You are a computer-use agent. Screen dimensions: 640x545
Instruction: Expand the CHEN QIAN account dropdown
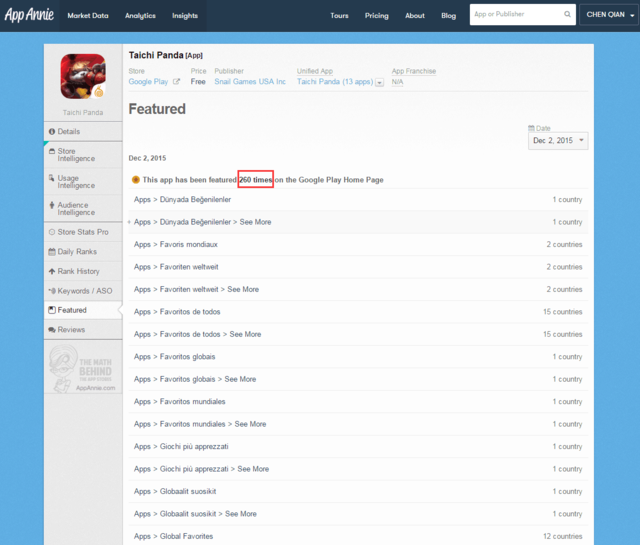(x=609, y=15)
